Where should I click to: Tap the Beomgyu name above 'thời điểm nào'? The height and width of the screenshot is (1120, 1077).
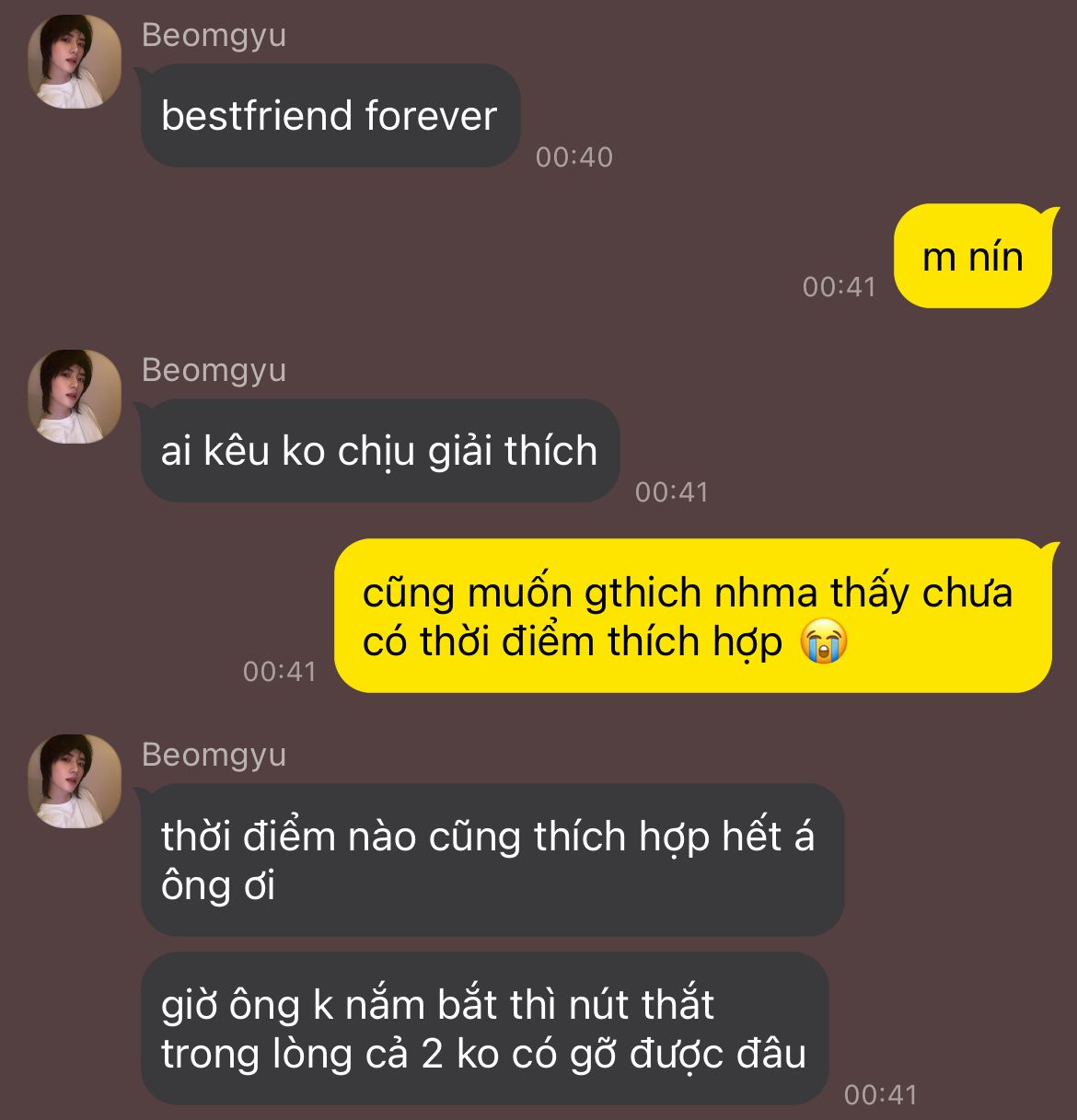(x=214, y=755)
